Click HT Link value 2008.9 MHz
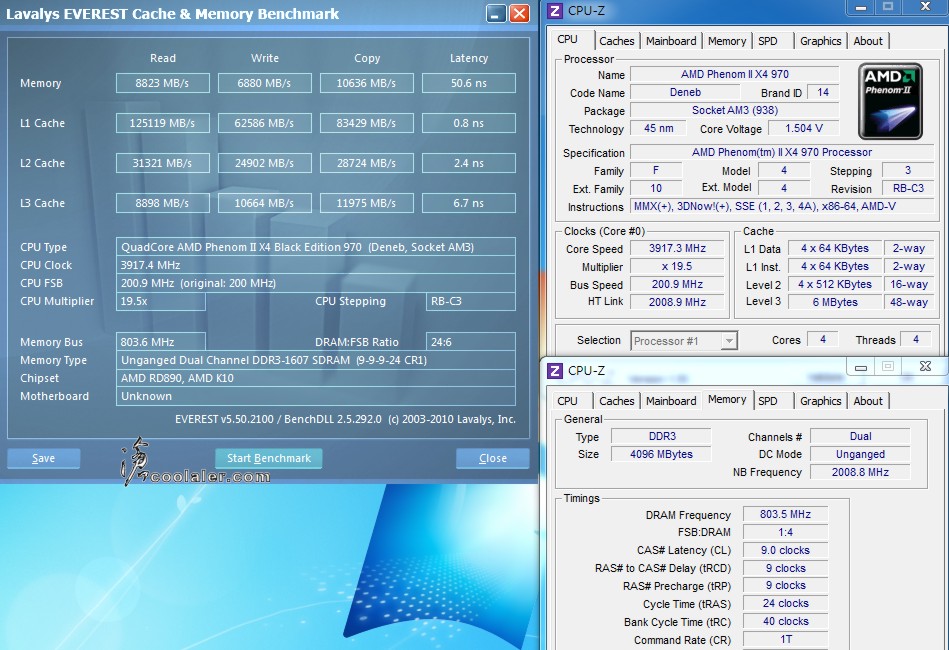Image resolution: width=949 pixels, height=650 pixels. point(677,302)
